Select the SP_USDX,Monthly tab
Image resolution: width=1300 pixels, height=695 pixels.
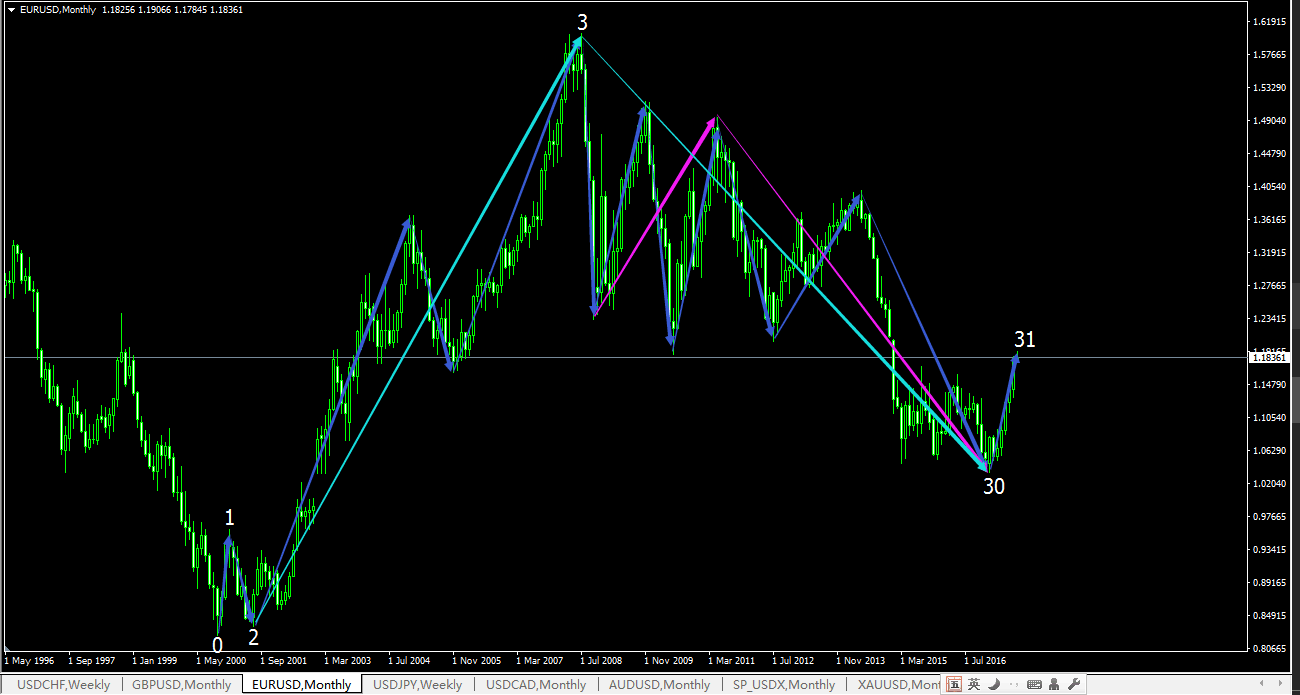click(x=783, y=684)
